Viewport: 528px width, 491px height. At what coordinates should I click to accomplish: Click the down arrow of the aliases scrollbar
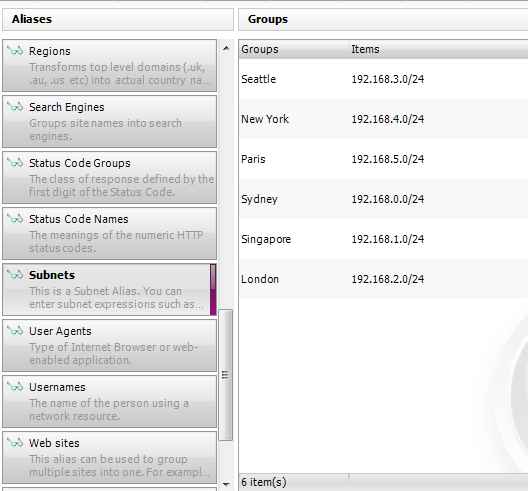coord(226,484)
